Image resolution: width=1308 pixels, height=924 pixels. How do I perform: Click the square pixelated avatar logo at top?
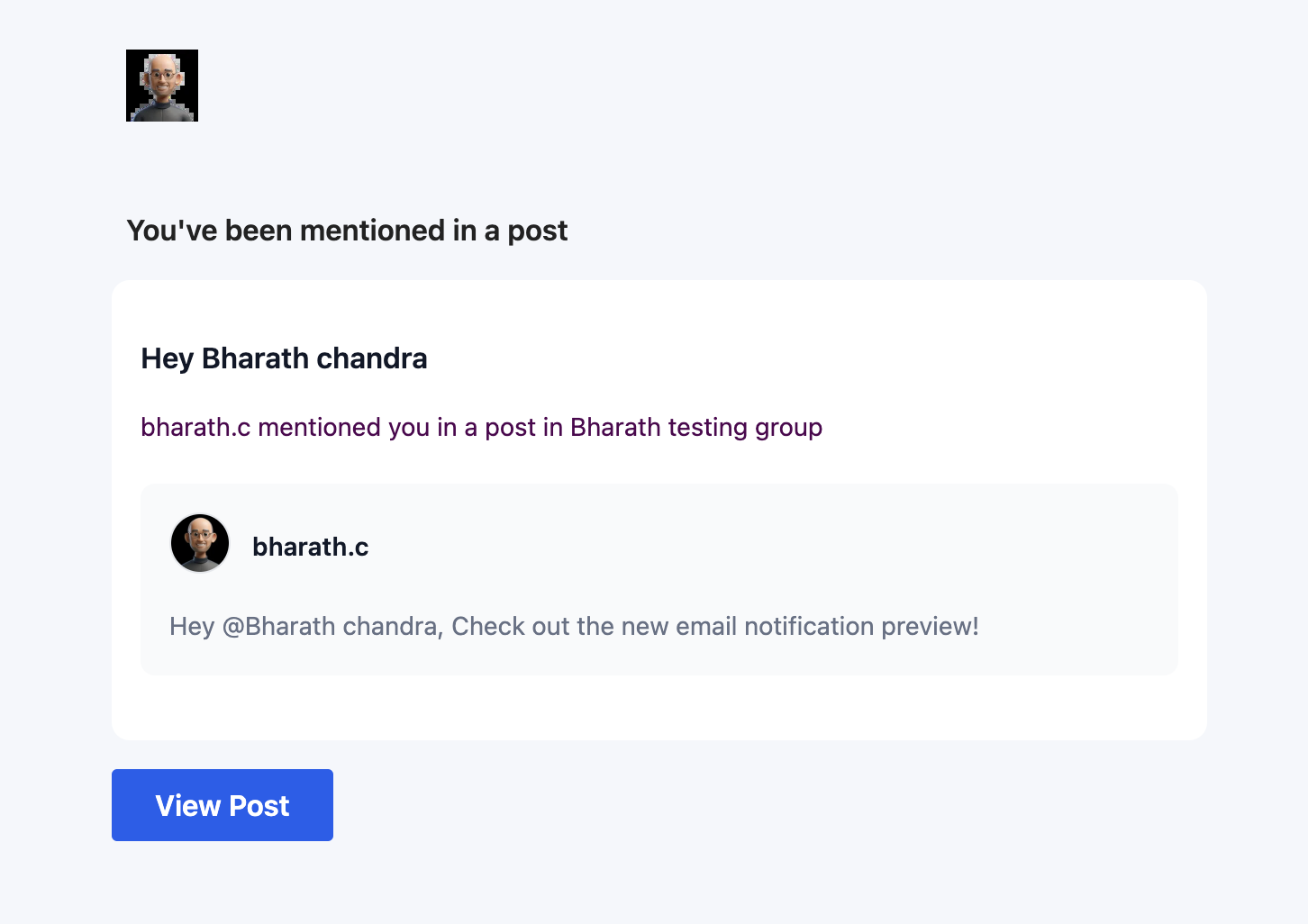(x=162, y=86)
